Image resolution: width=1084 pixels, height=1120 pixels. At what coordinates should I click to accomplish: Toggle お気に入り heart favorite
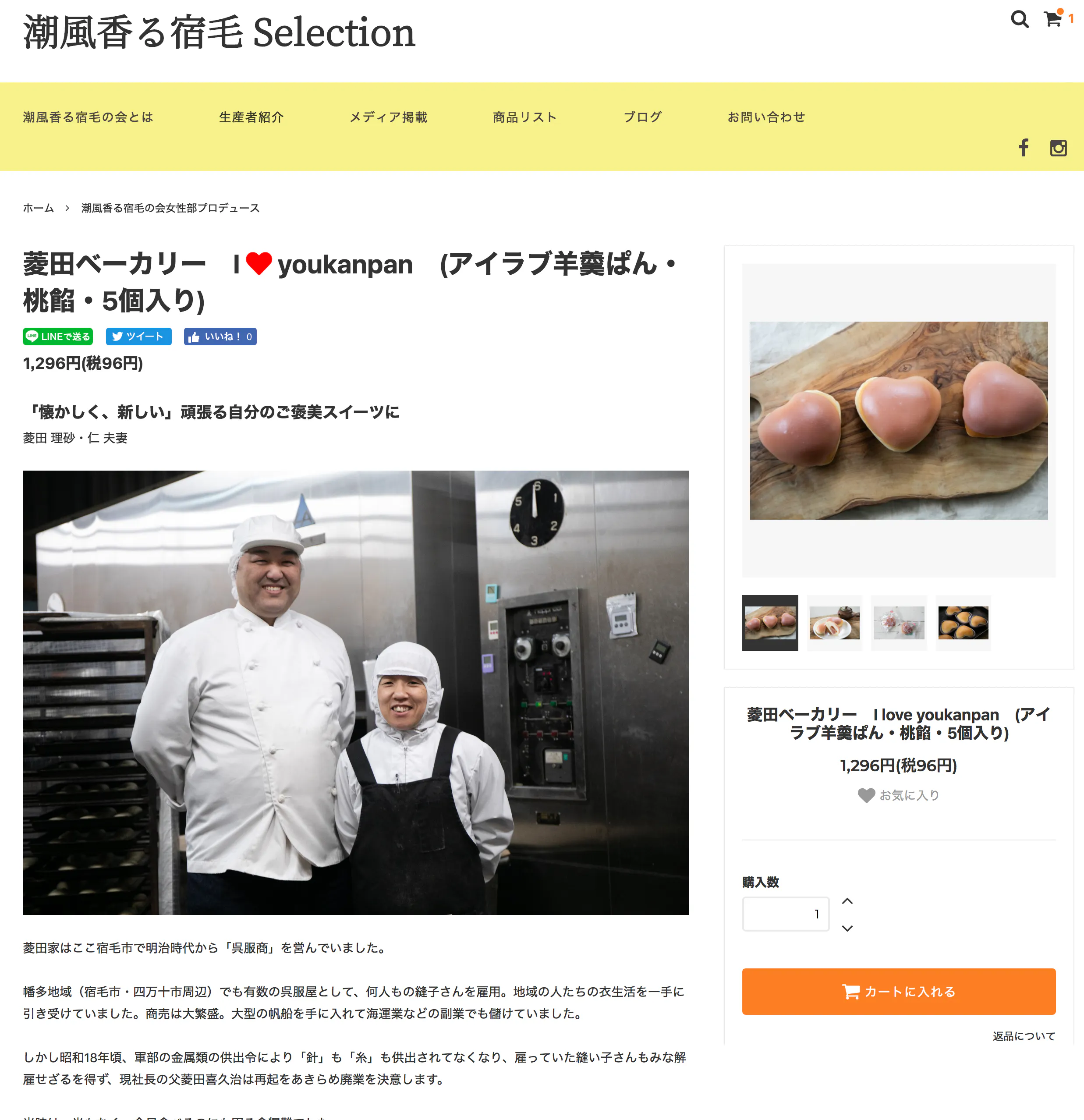pos(898,795)
